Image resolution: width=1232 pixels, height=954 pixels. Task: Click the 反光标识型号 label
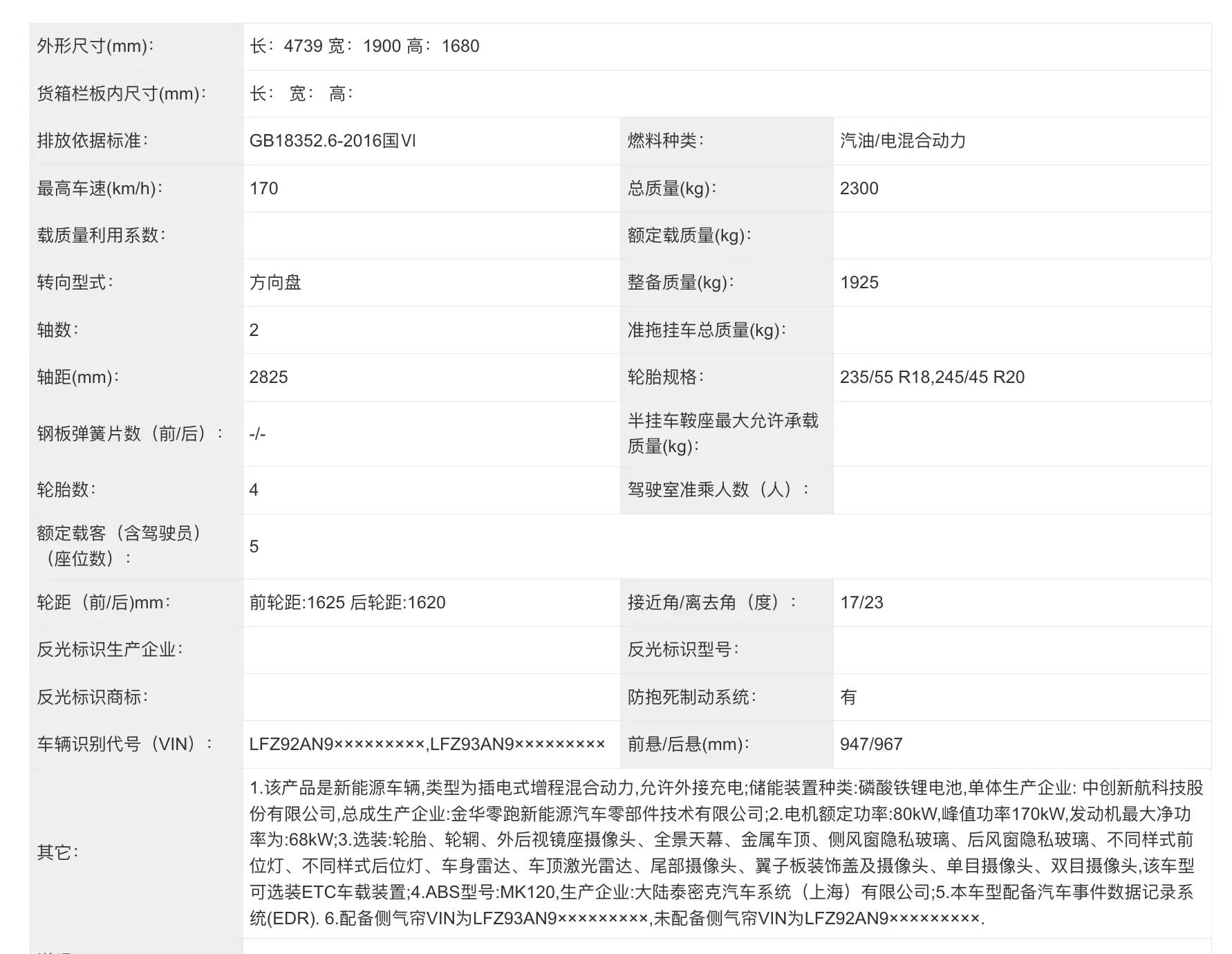683,649
